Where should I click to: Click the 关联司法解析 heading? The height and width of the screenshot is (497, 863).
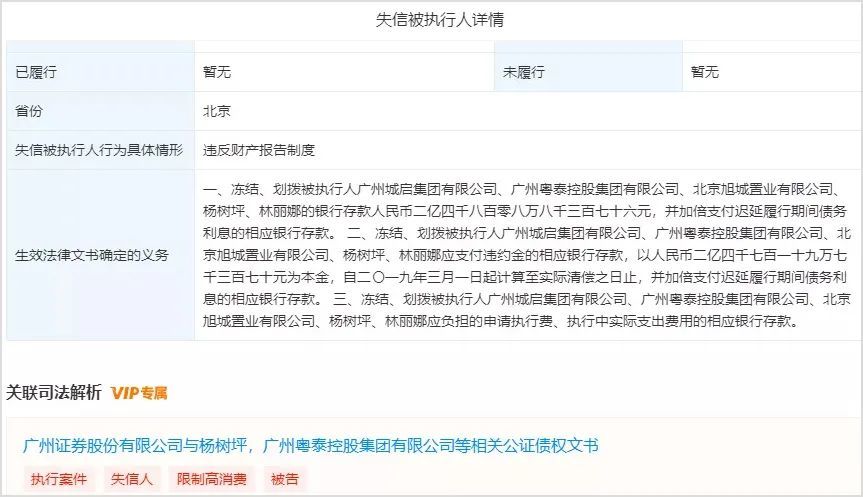(54, 392)
